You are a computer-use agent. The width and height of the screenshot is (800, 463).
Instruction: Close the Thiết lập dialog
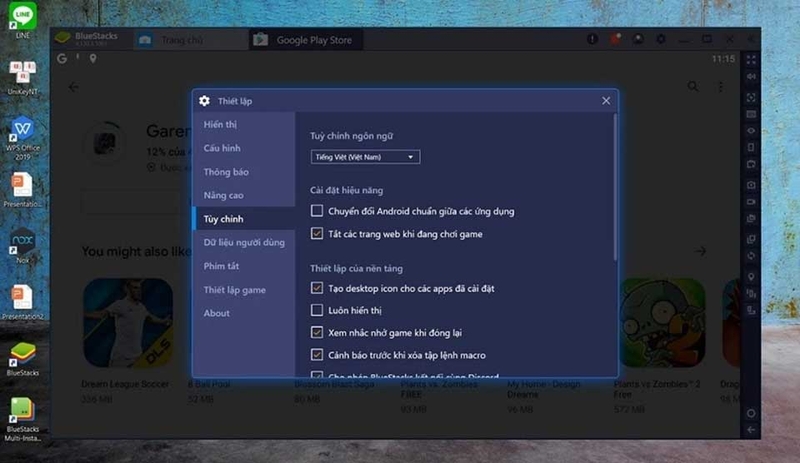(x=606, y=101)
